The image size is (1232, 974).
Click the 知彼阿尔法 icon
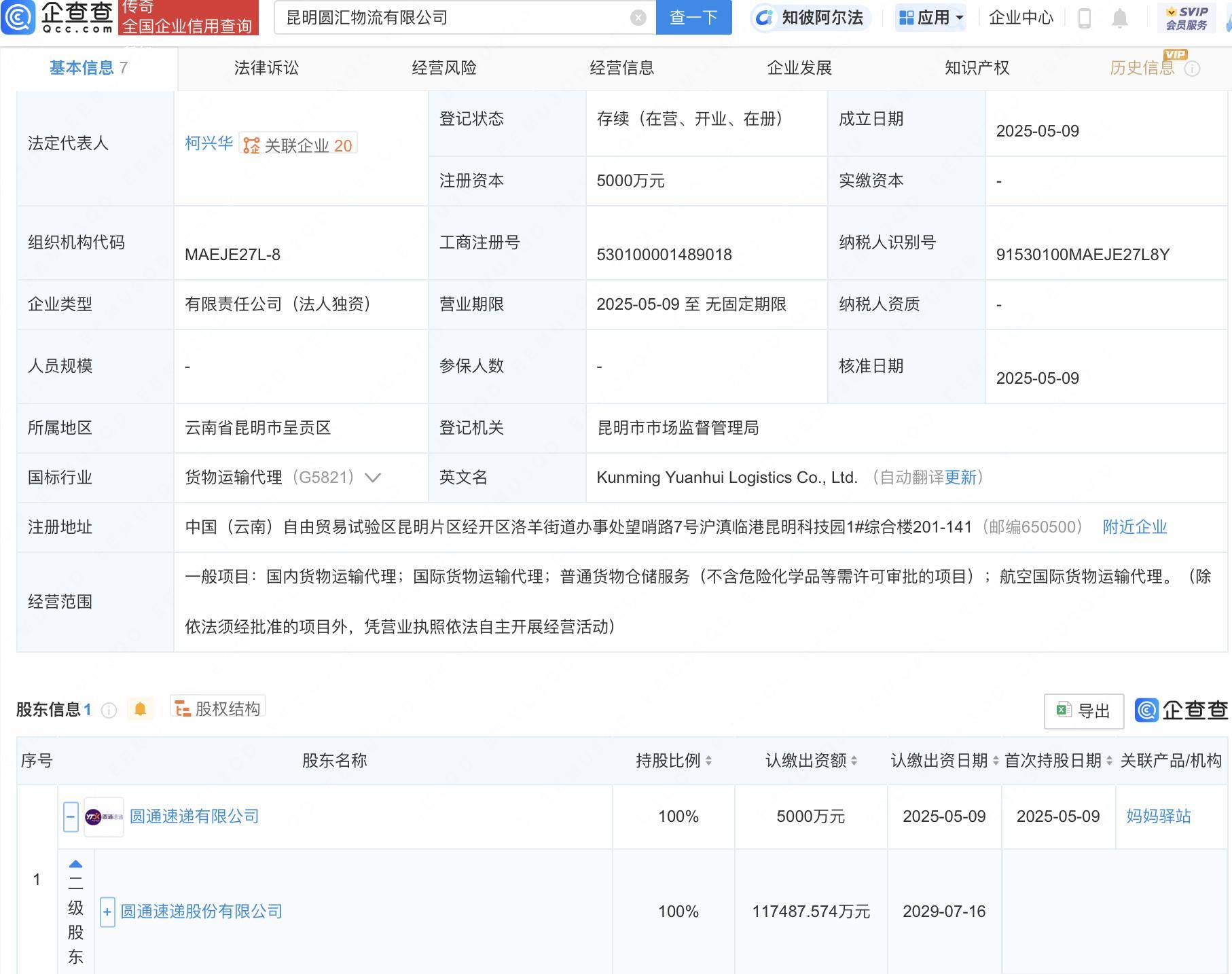click(x=764, y=18)
